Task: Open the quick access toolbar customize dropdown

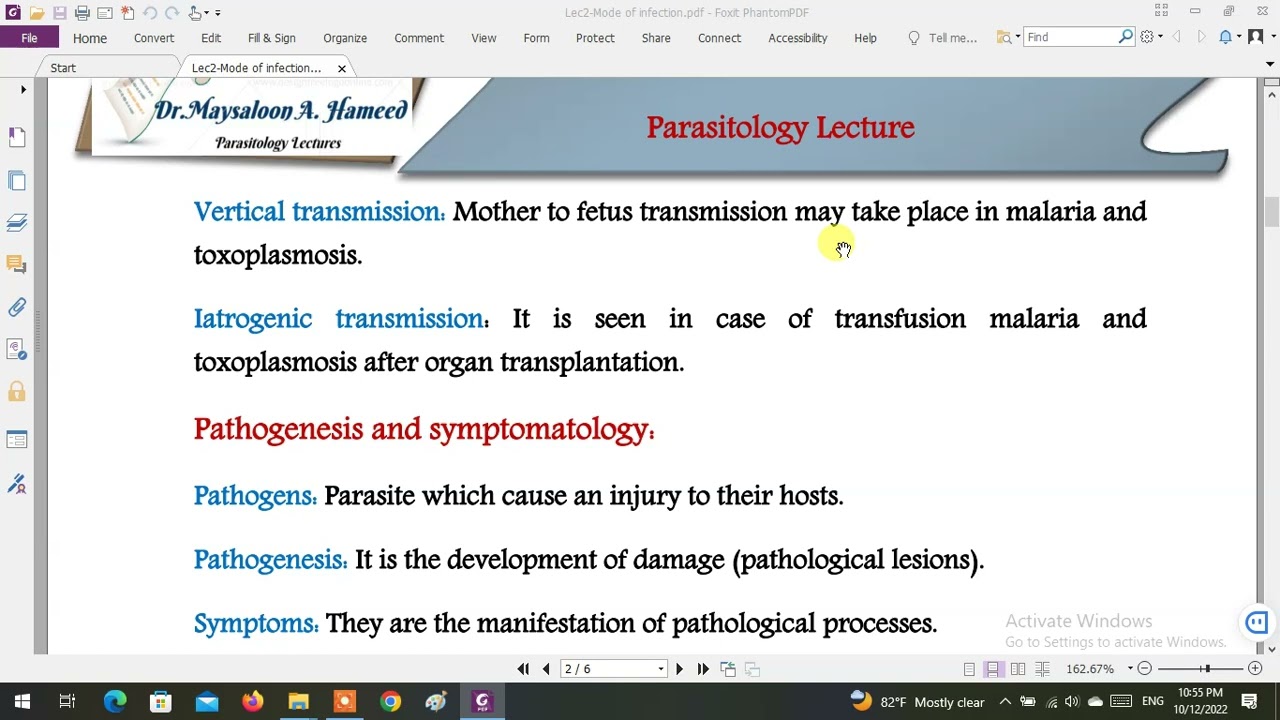Action: click(x=218, y=13)
